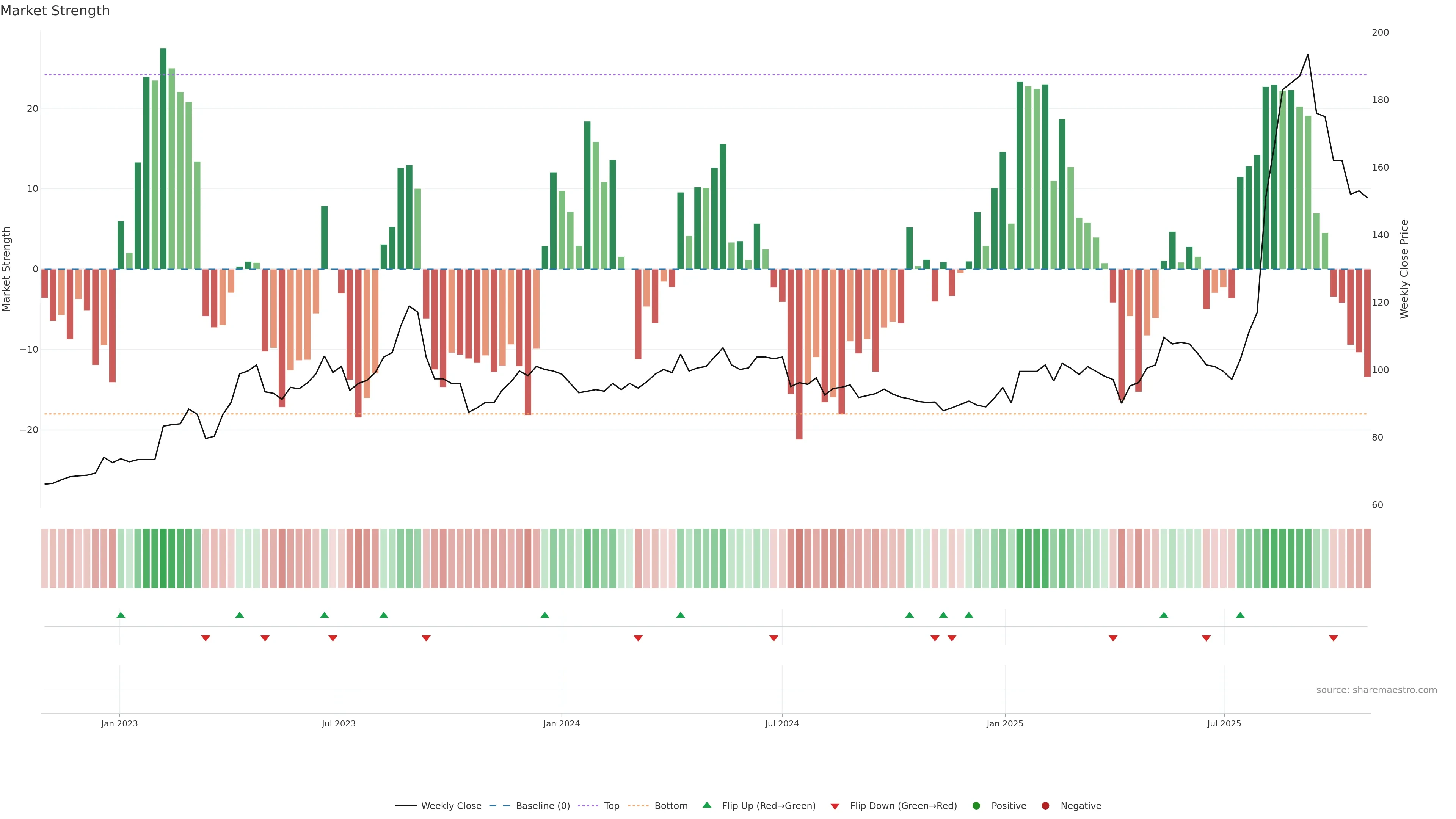Click Flip Down red triangle legend icon
The width and height of the screenshot is (1456, 819).
(x=835, y=806)
